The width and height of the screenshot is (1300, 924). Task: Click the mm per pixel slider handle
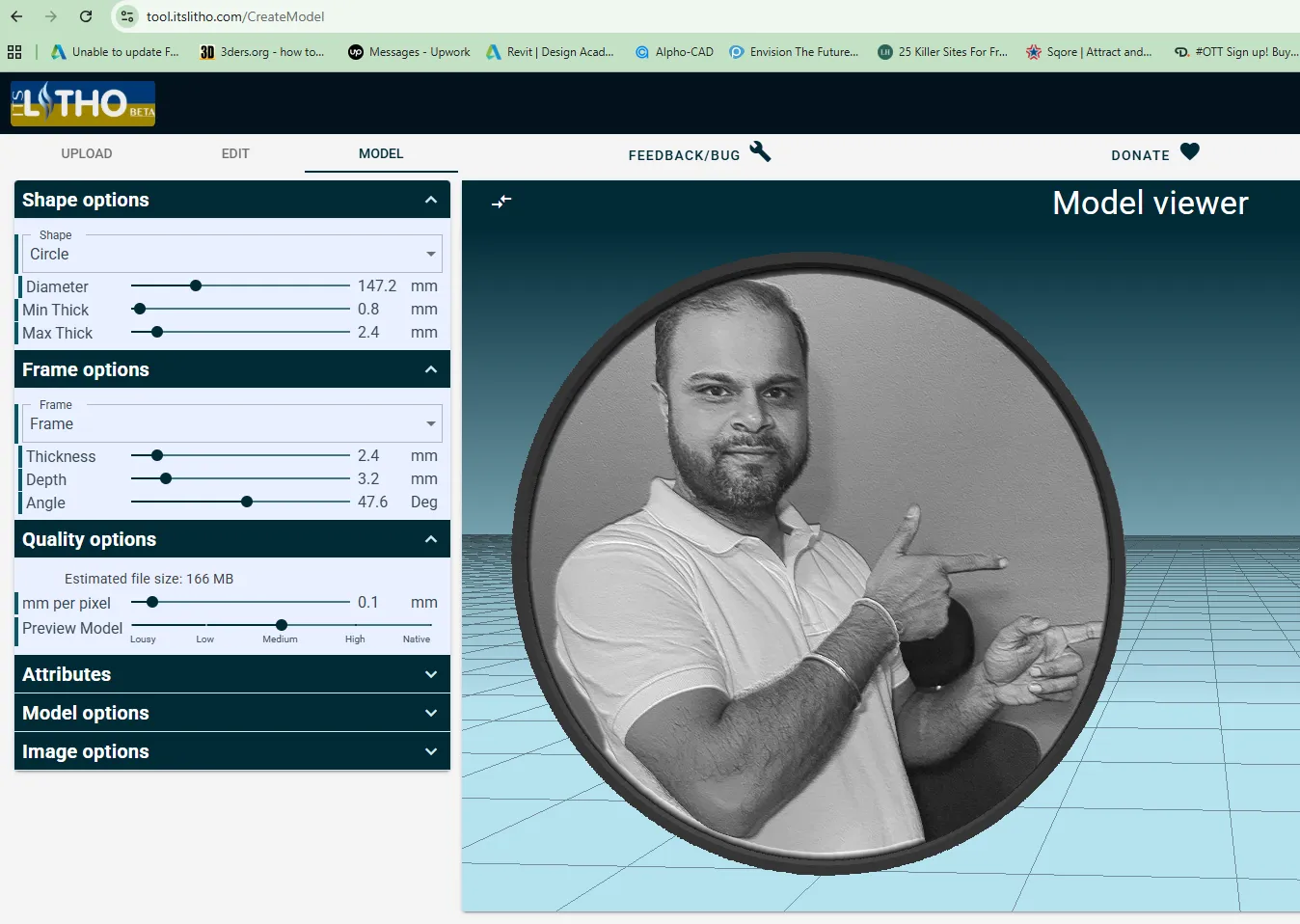[x=152, y=602]
